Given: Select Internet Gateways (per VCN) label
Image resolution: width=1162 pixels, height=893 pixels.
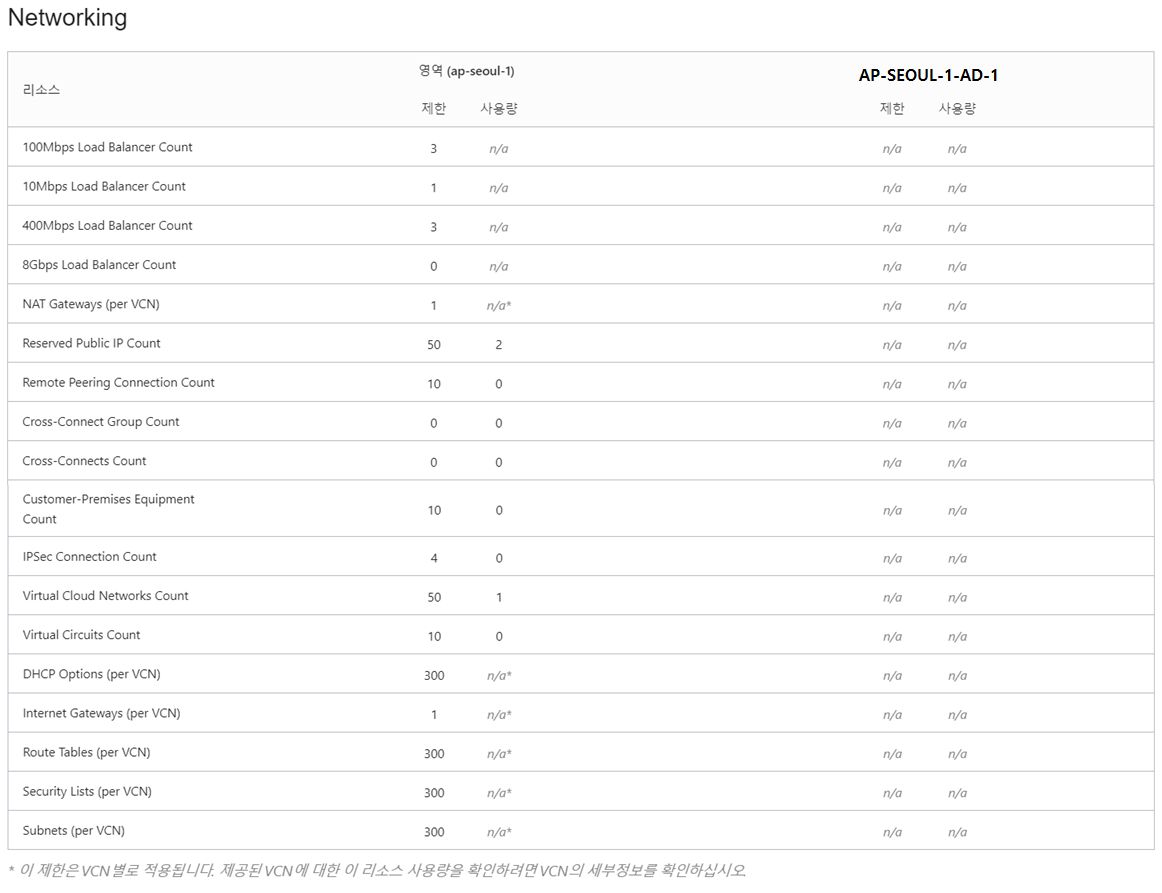Looking at the screenshot, I should 102,714.
